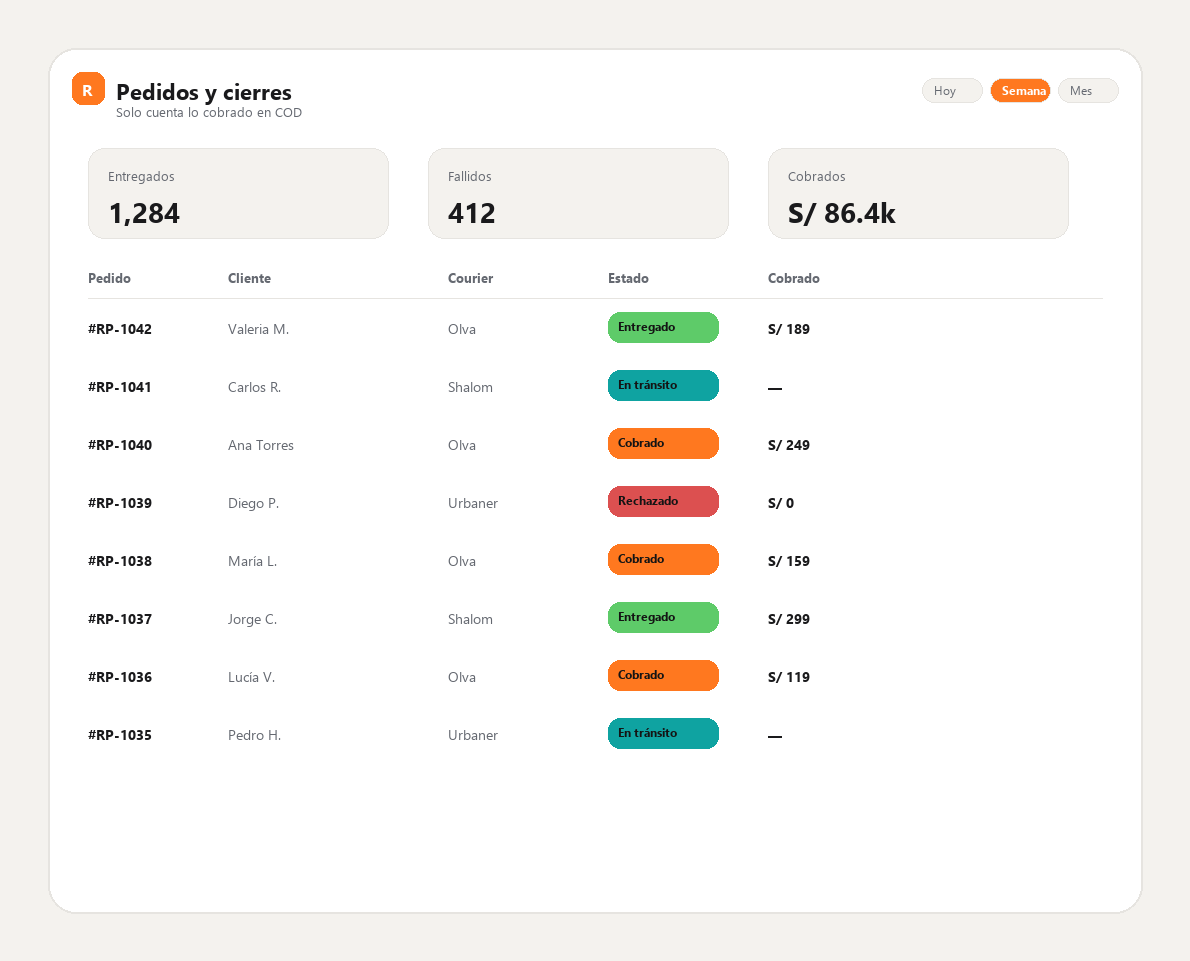1190x961 pixels.
Task: Click the S/ 249 amount
Action: (x=789, y=446)
